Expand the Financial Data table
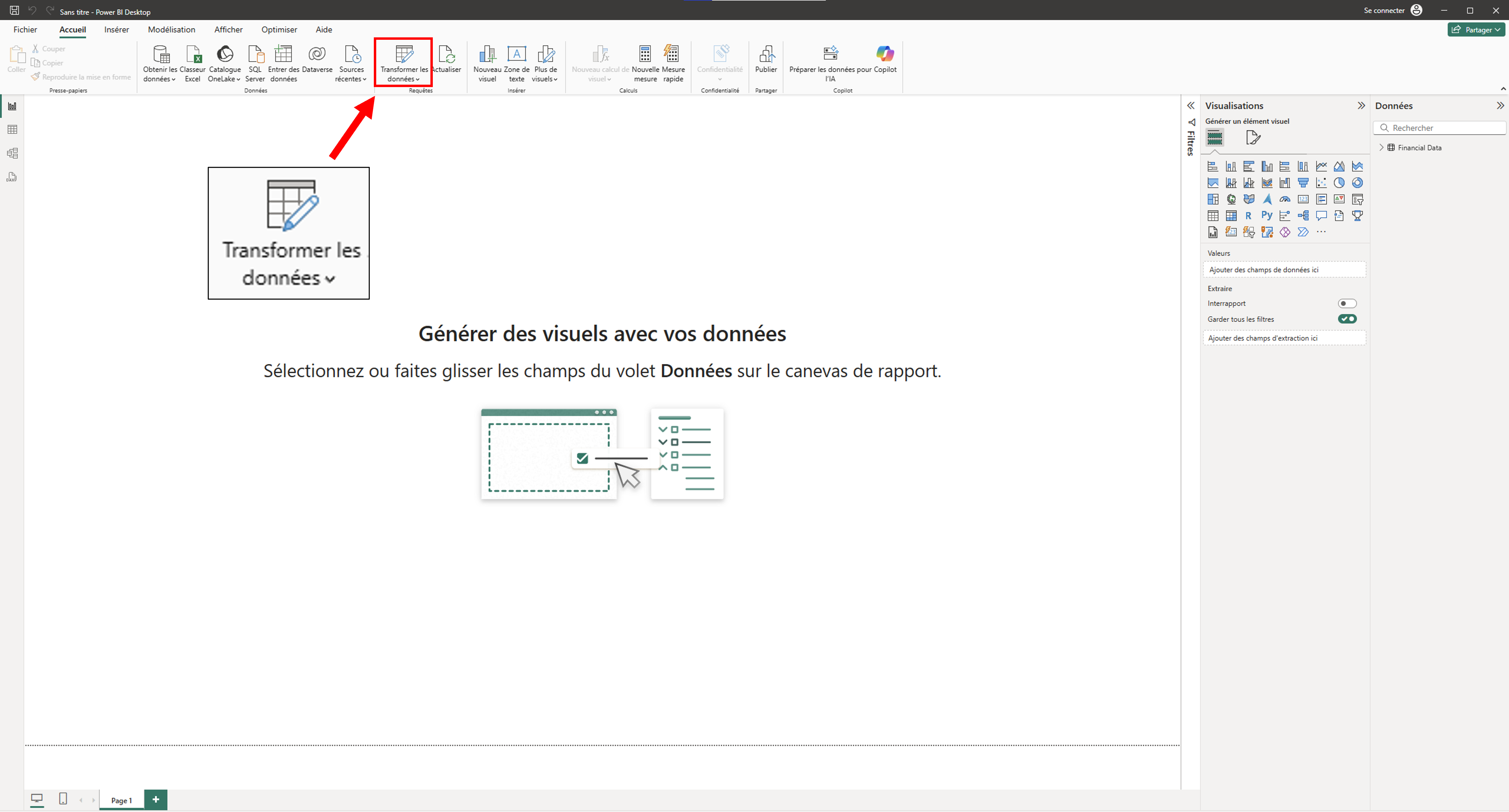Viewport: 1509px width, 812px height. (1381, 147)
